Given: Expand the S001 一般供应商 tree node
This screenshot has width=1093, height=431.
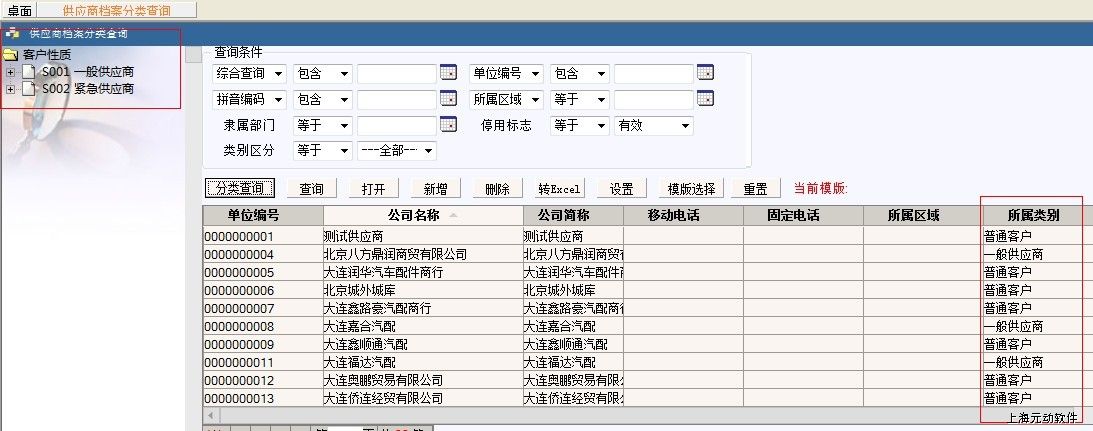Looking at the screenshot, I should 11,72.
